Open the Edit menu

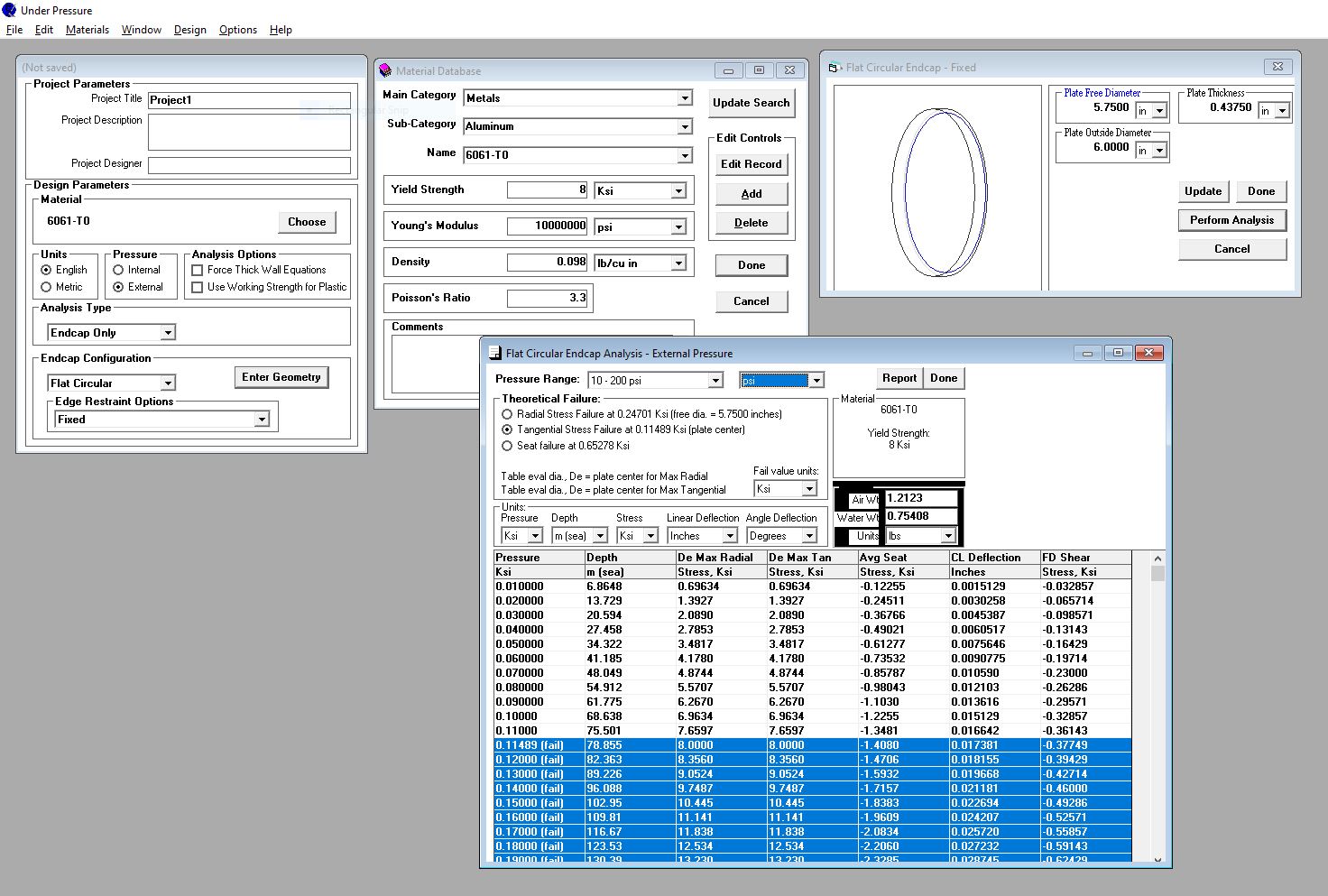(x=44, y=30)
